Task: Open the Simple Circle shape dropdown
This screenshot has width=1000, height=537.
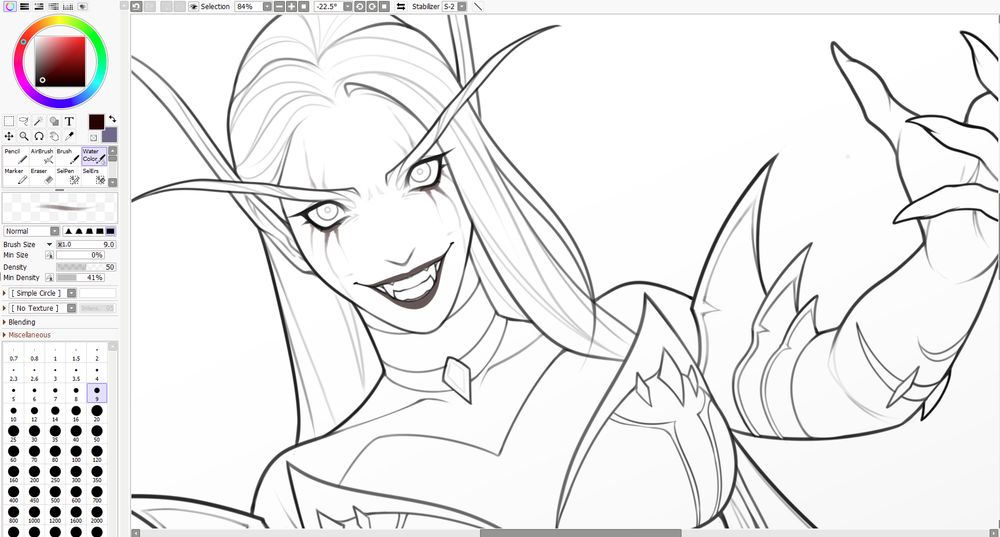Action: point(71,293)
